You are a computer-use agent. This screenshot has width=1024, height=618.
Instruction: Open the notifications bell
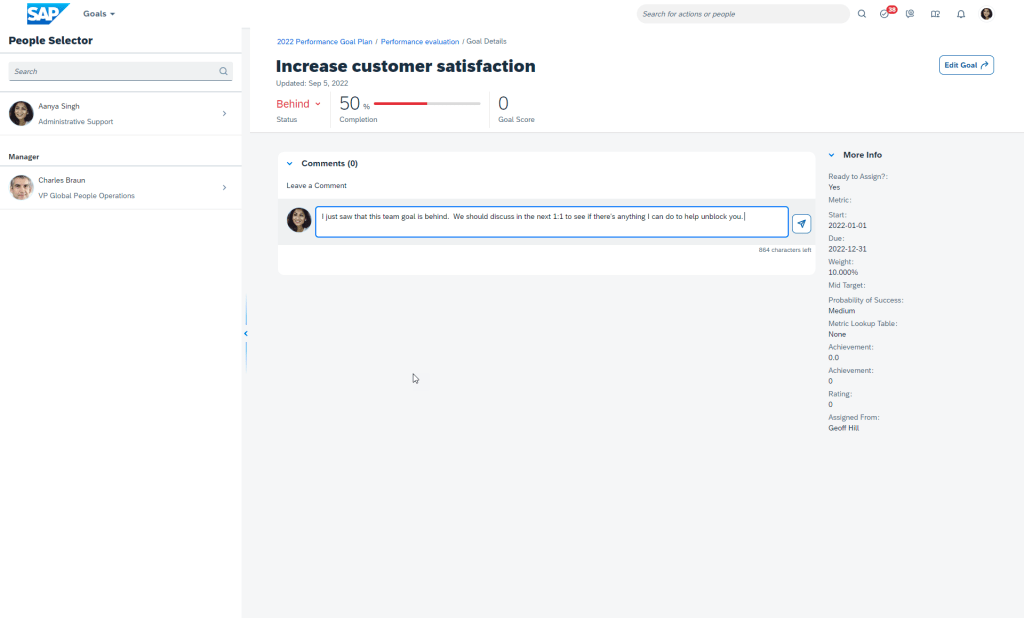[961, 14]
